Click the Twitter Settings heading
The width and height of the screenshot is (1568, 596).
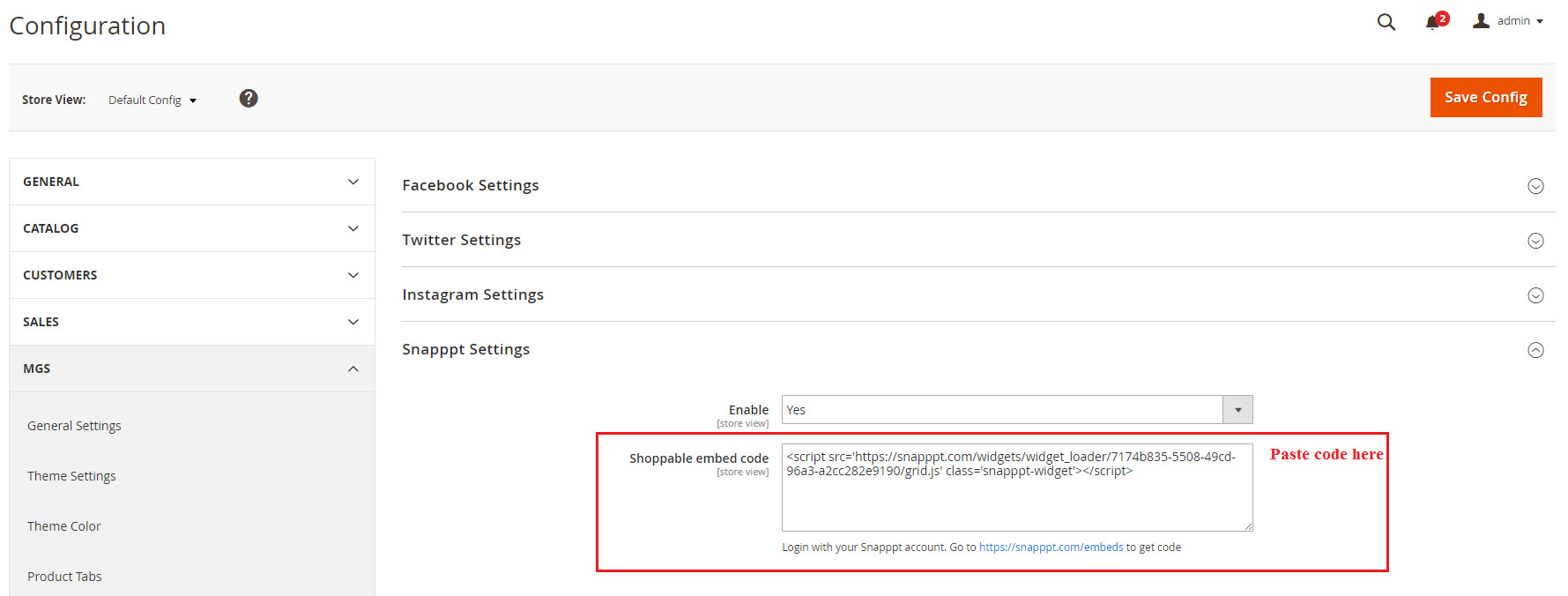(x=462, y=240)
